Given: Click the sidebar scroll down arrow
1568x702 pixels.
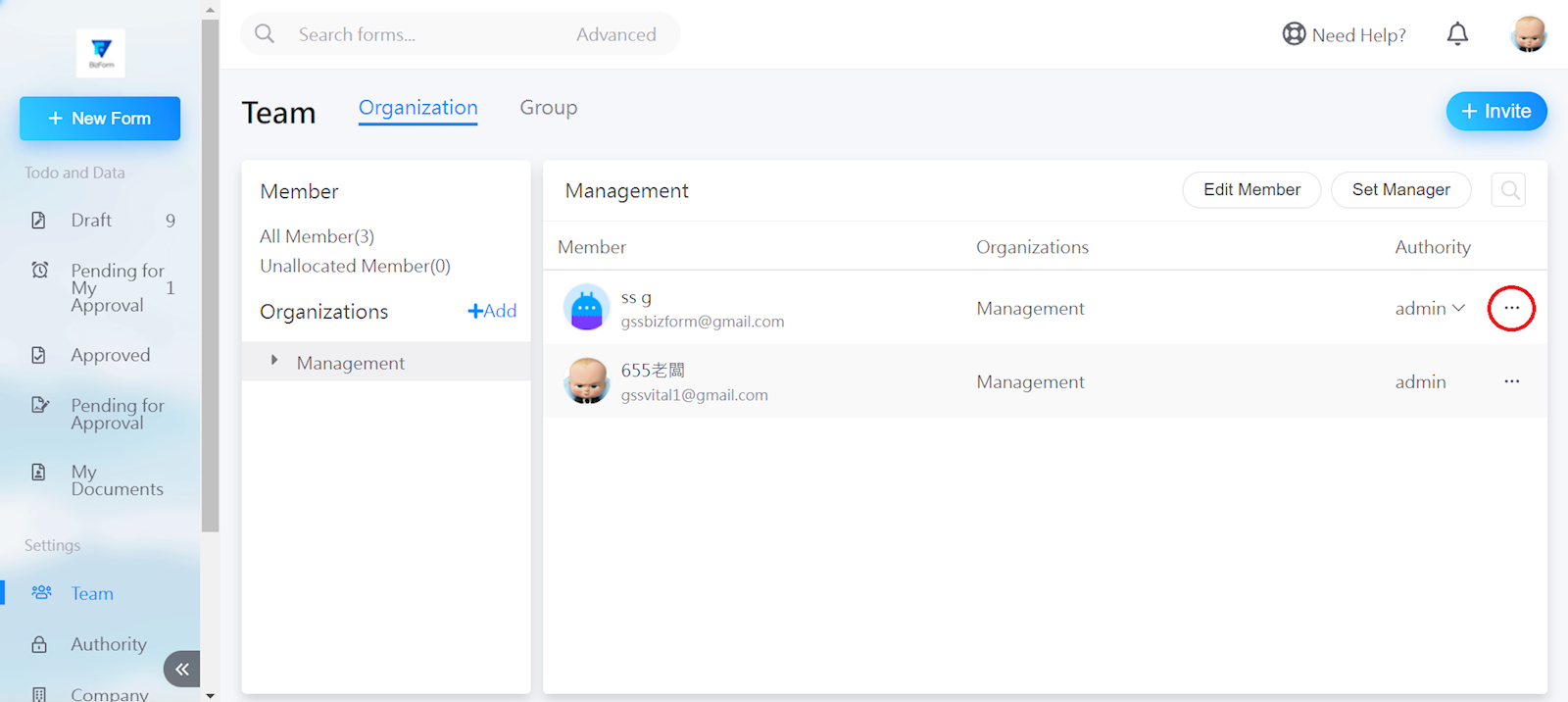Looking at the screenshot, I should point(210,694).
